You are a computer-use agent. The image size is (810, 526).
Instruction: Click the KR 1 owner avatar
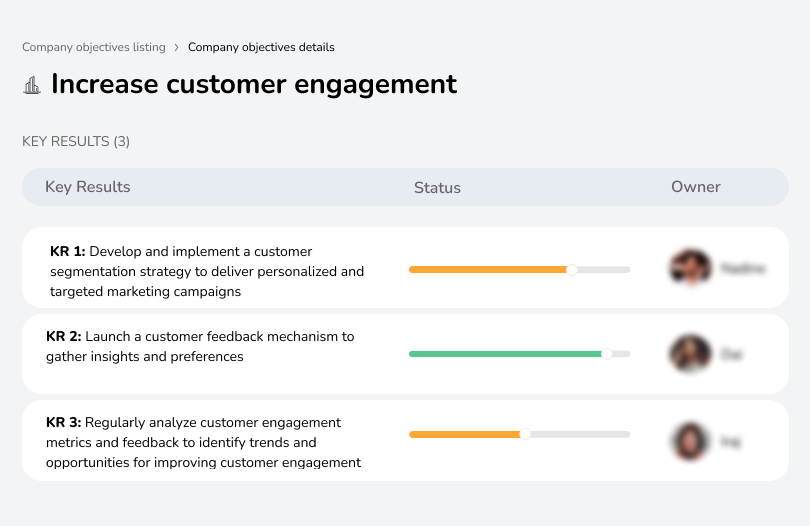[x=691, y=268]
